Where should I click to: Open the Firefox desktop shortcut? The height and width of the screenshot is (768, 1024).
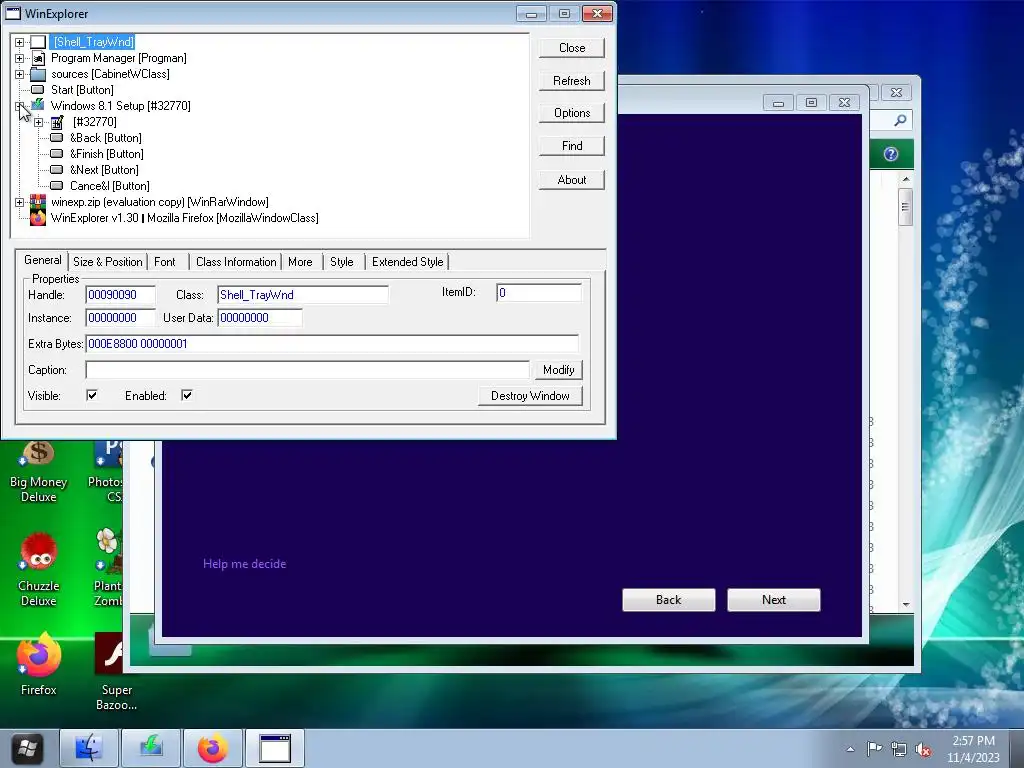(x=39, y=665)
